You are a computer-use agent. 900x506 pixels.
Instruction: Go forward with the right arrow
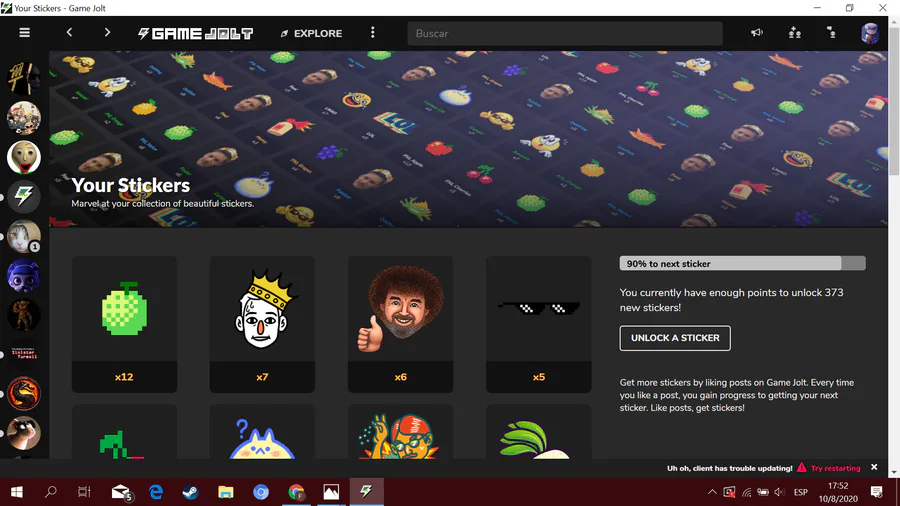point(107,33)
